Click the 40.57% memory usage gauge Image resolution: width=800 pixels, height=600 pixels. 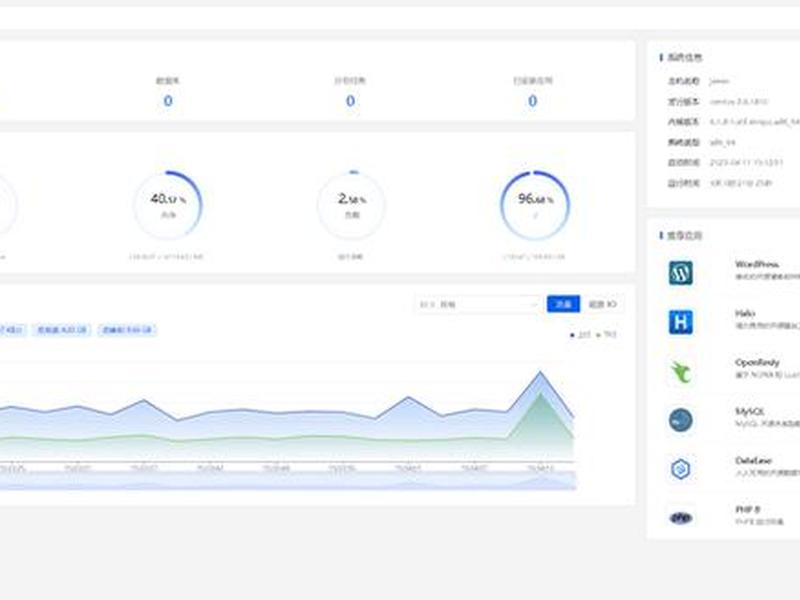click(168, 205)
